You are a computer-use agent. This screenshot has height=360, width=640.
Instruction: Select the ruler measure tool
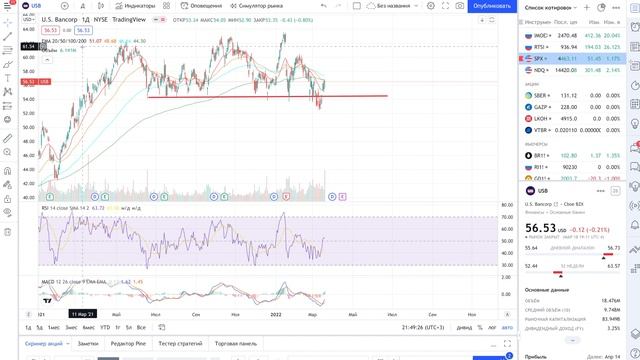click(x=7, y=138)
